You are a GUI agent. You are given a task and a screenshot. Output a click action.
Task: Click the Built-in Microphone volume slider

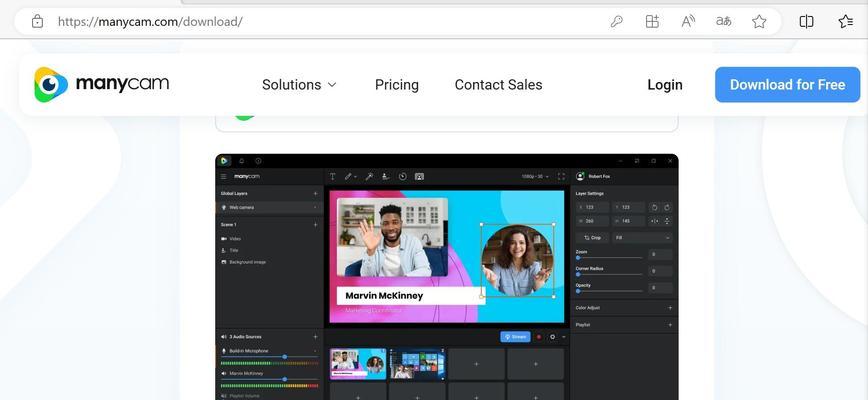pos(270,357)
